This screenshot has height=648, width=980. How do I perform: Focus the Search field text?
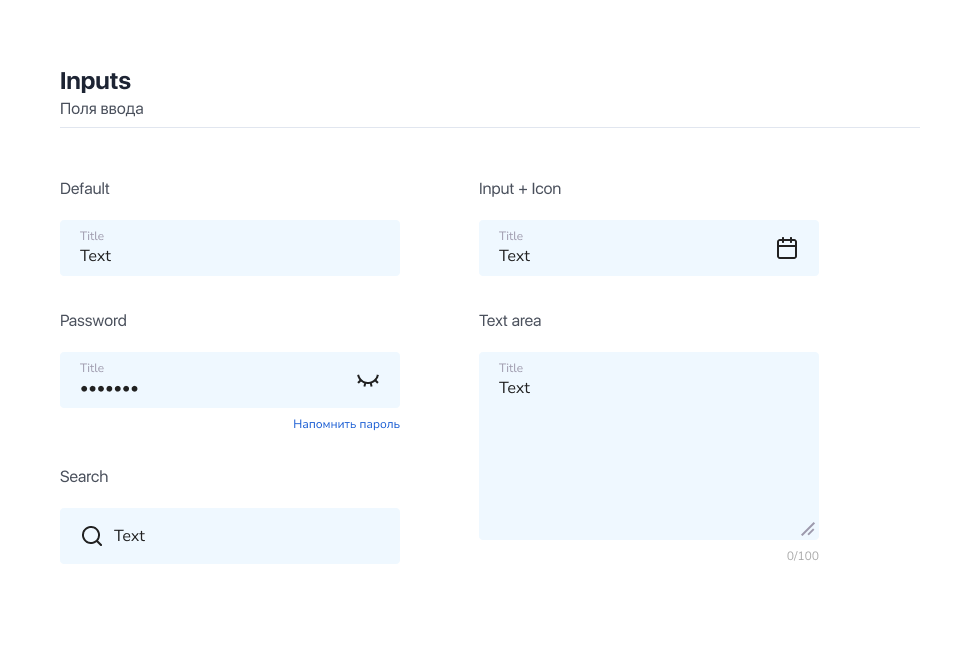tap(130, 536)
